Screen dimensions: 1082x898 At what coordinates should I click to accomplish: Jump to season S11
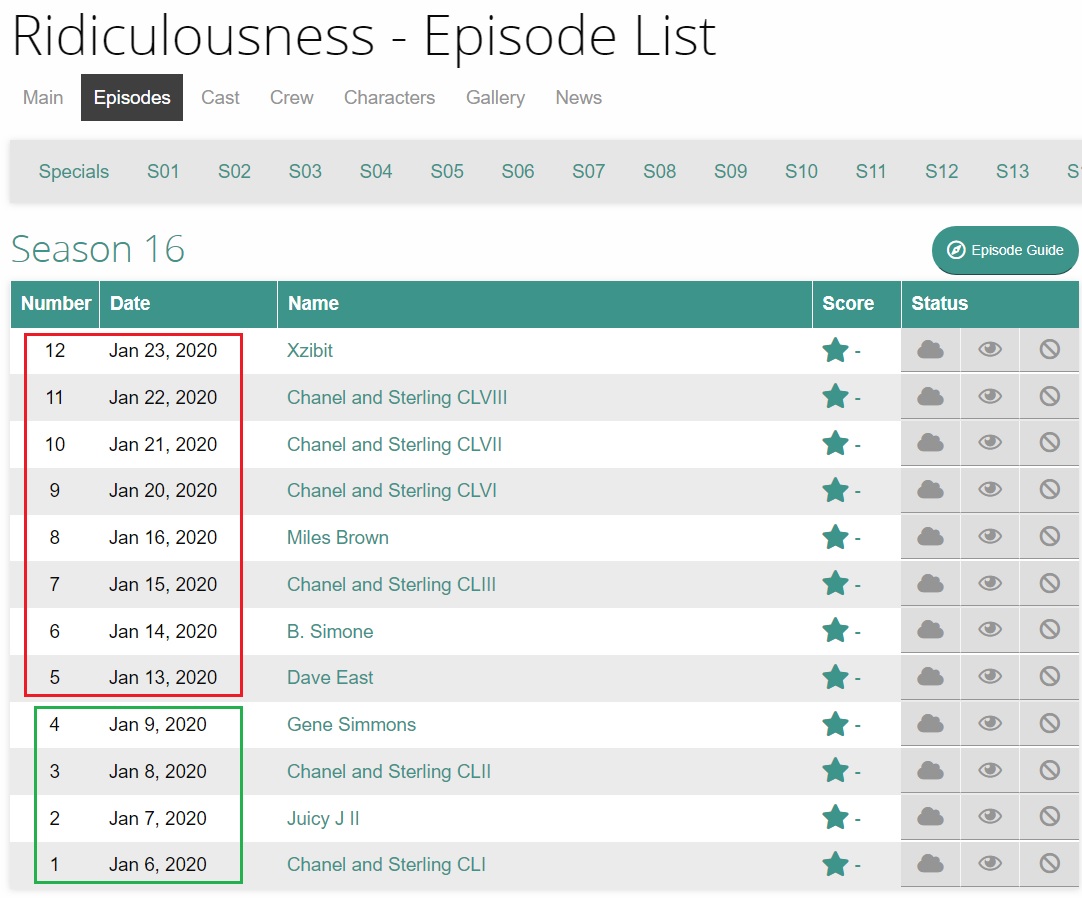pos(871,171)
